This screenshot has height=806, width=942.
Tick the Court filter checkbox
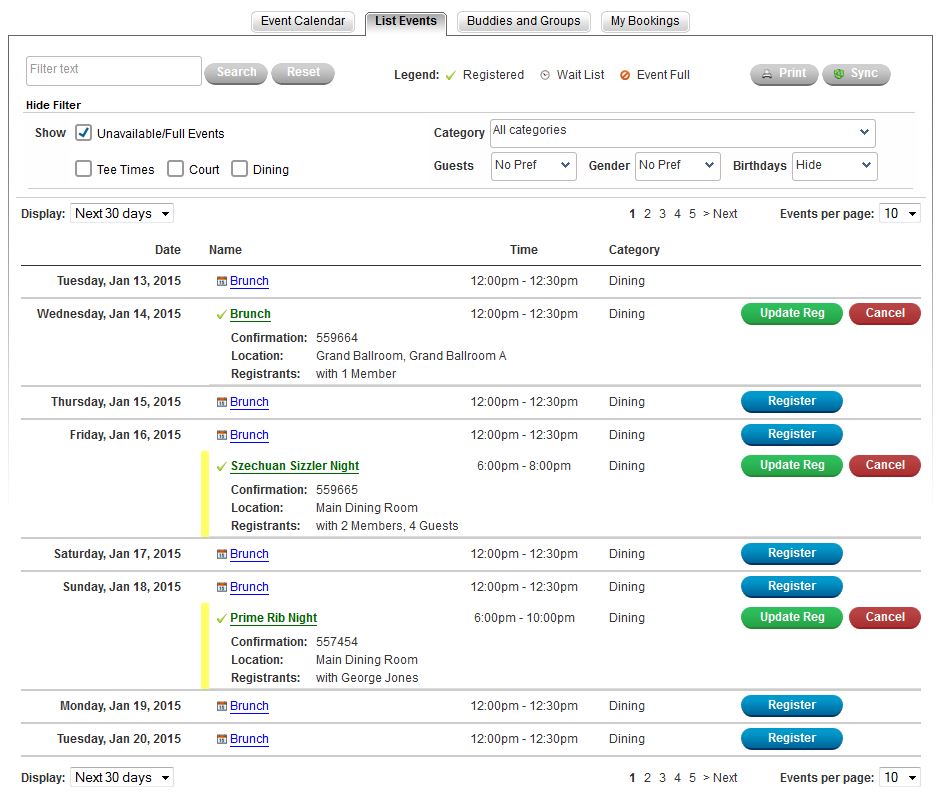[x=175, y=169]
